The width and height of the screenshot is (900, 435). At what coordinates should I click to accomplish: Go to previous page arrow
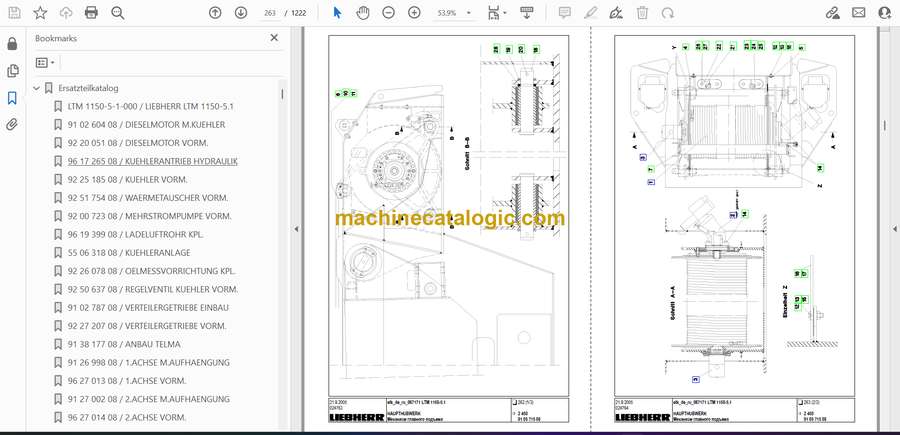click(215, 13)
